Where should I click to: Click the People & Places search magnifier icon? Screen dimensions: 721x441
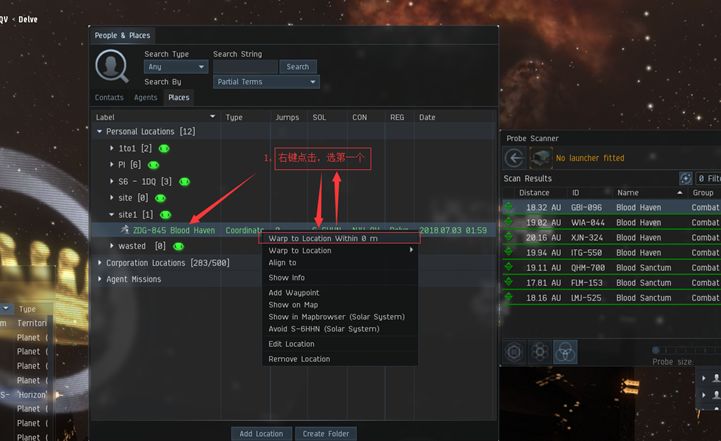(x=111, y=66)
